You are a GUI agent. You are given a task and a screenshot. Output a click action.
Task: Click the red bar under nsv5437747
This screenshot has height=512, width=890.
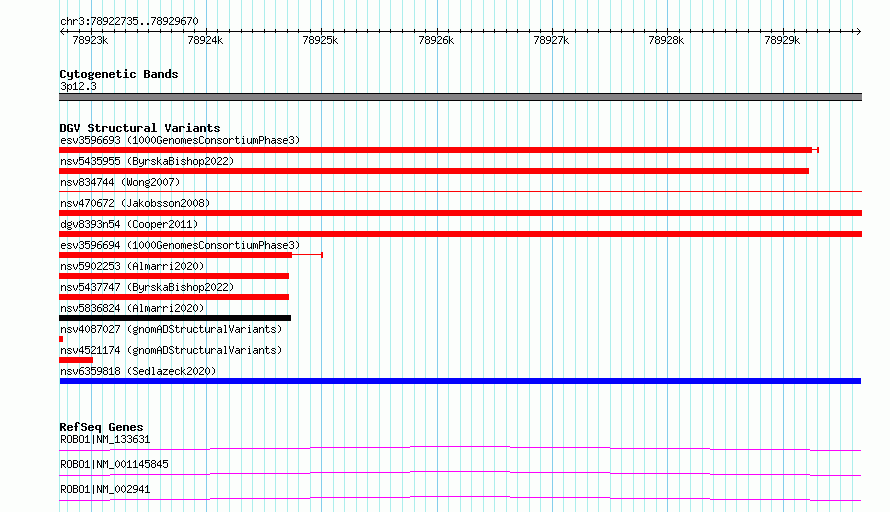(174, 297)
